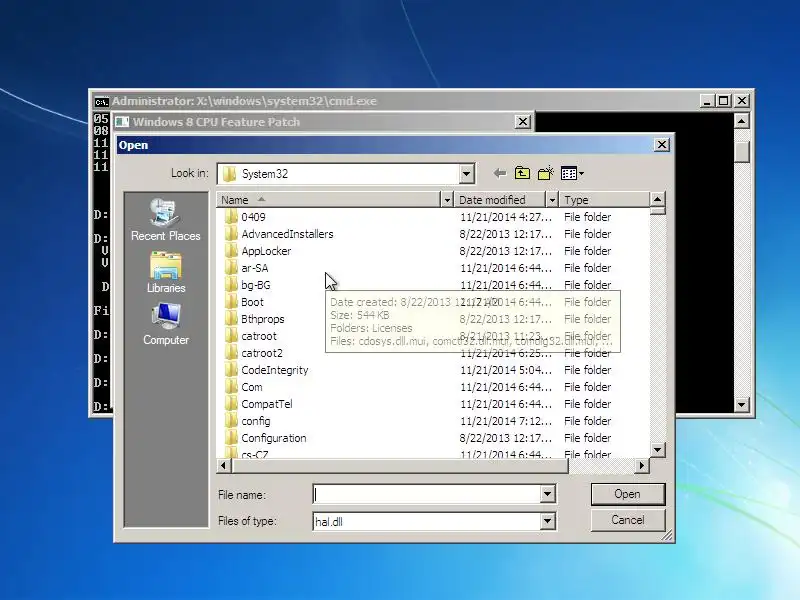Viewport: 800px width, 600px height.
Task: Select the Configuration folder icon
Action: [231, 438]
